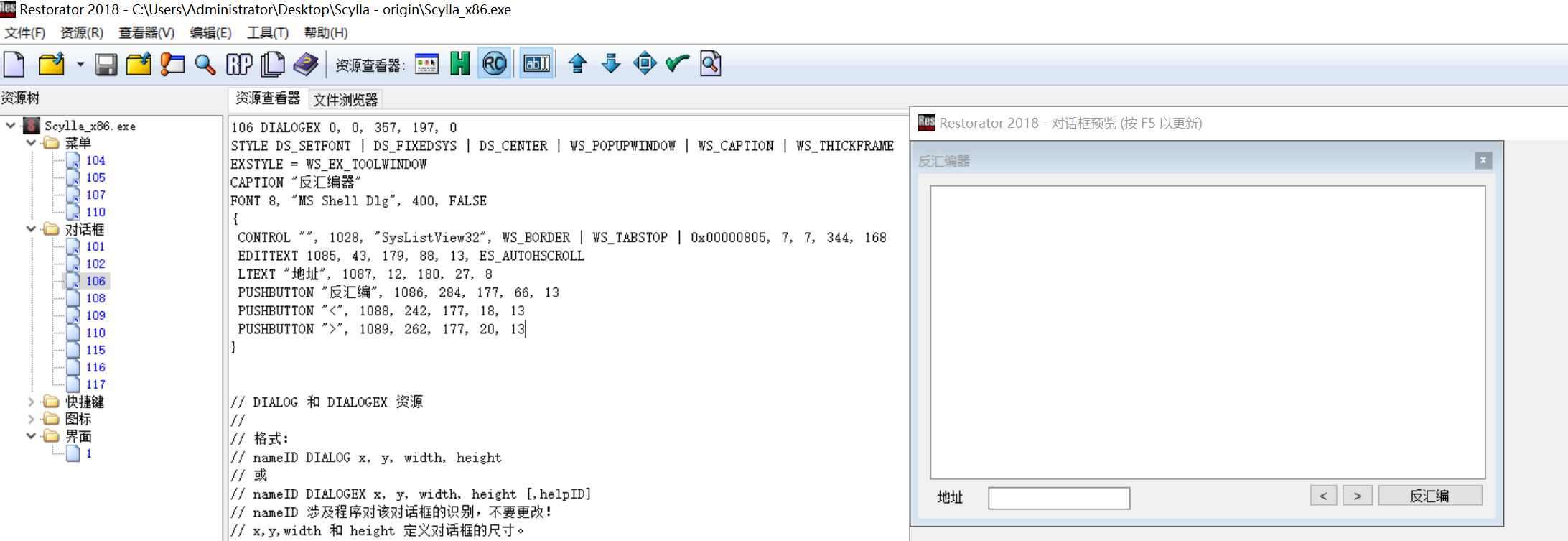Collapse the 菜单 folder in resource tree
Screen dimensions: 1568x541
pyautogui.click(x=31, y=143)
